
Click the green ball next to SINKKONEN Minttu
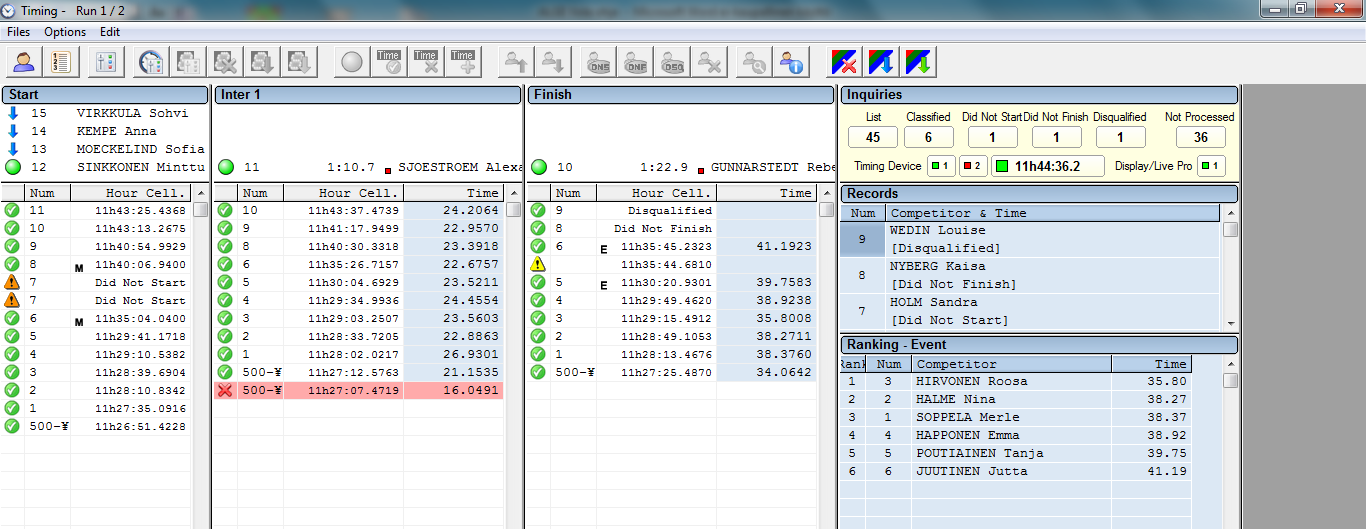[13, 167]
